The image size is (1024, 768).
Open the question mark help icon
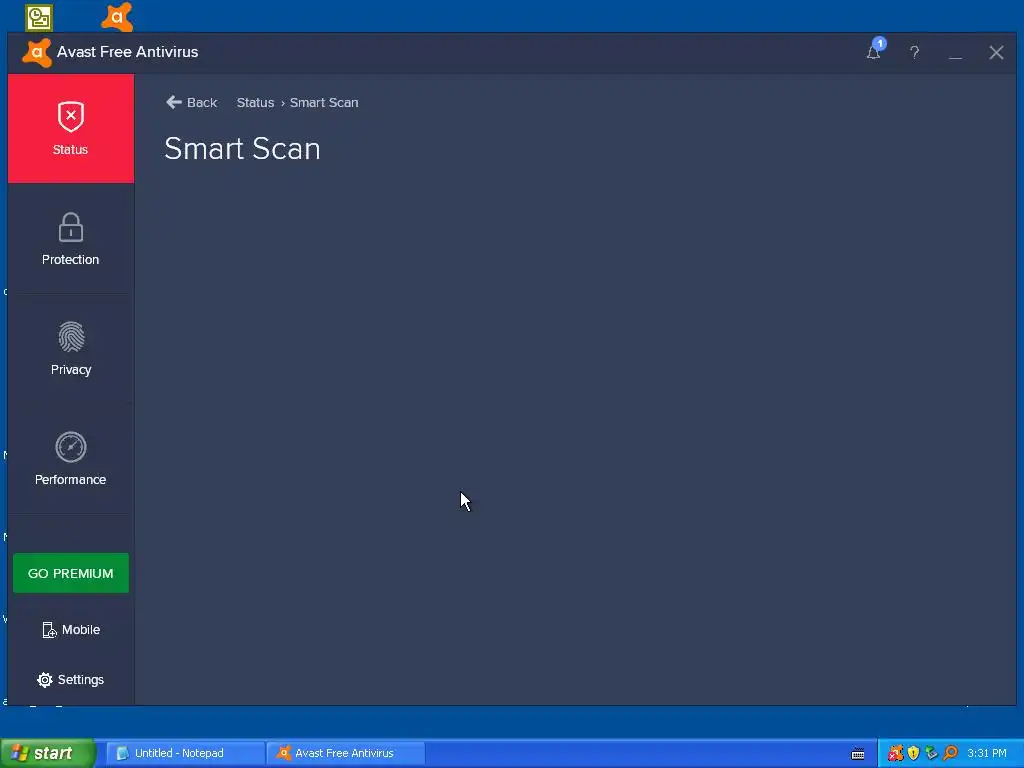pyautogui.click(x=914, y=52)
